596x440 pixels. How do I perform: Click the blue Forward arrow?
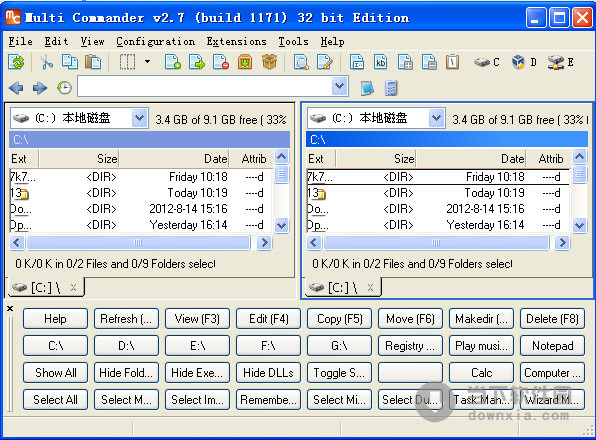pyautogui.click(x=40, y=88)
